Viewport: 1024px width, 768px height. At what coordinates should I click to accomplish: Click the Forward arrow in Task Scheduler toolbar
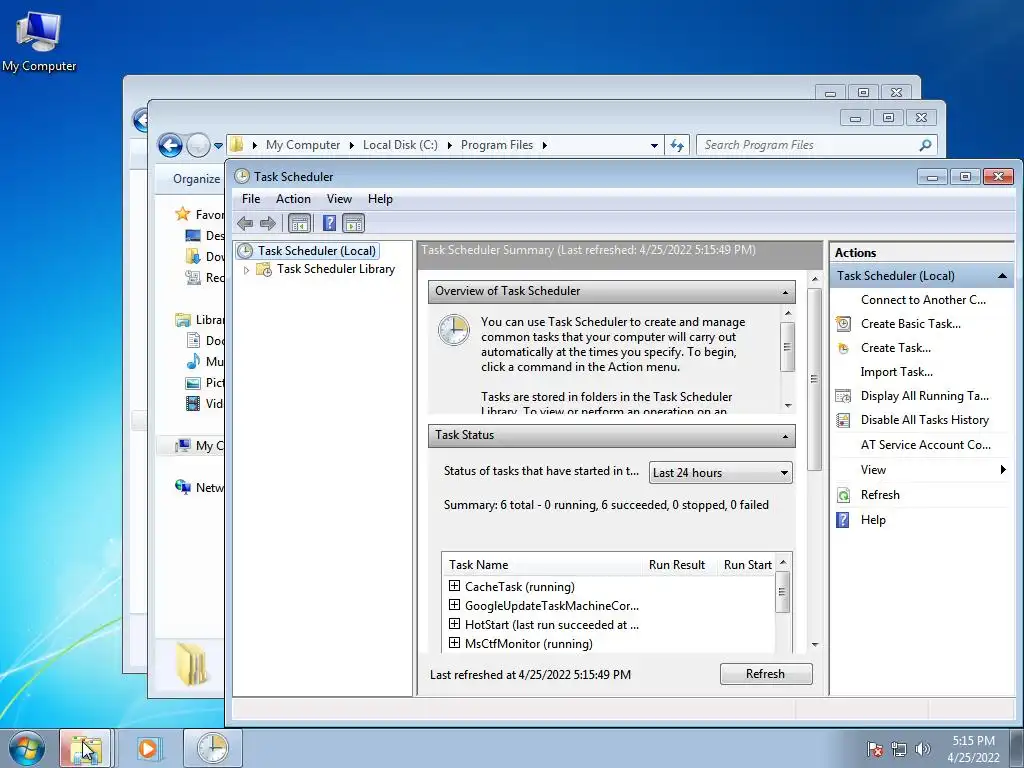(268, 223)
